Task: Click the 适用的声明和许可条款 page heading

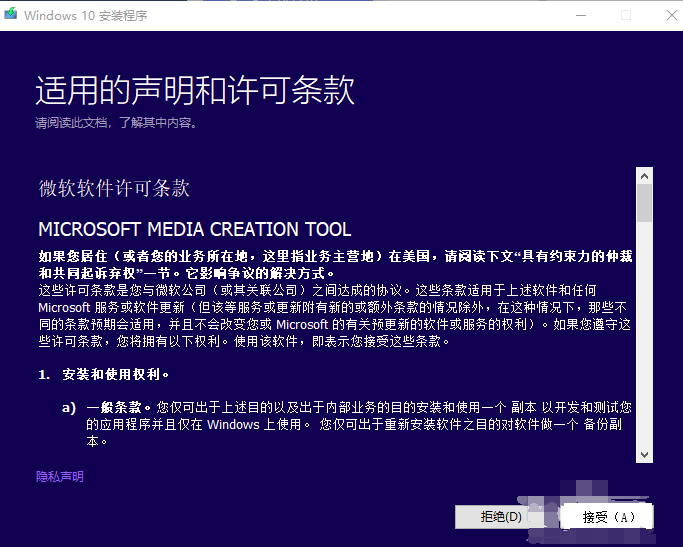Action: (x=195, y=91)
